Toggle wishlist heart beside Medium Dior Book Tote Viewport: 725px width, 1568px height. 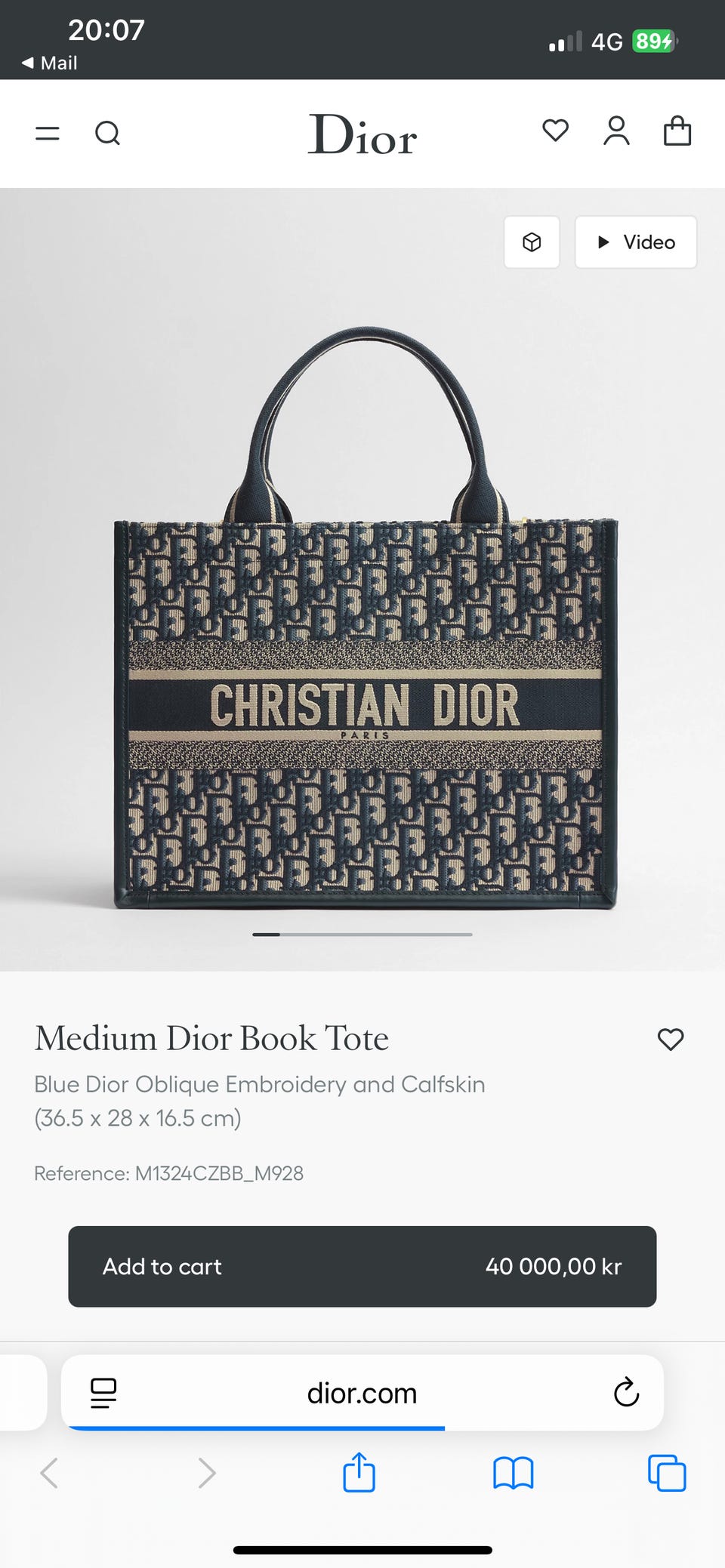tap(671, 1040)
